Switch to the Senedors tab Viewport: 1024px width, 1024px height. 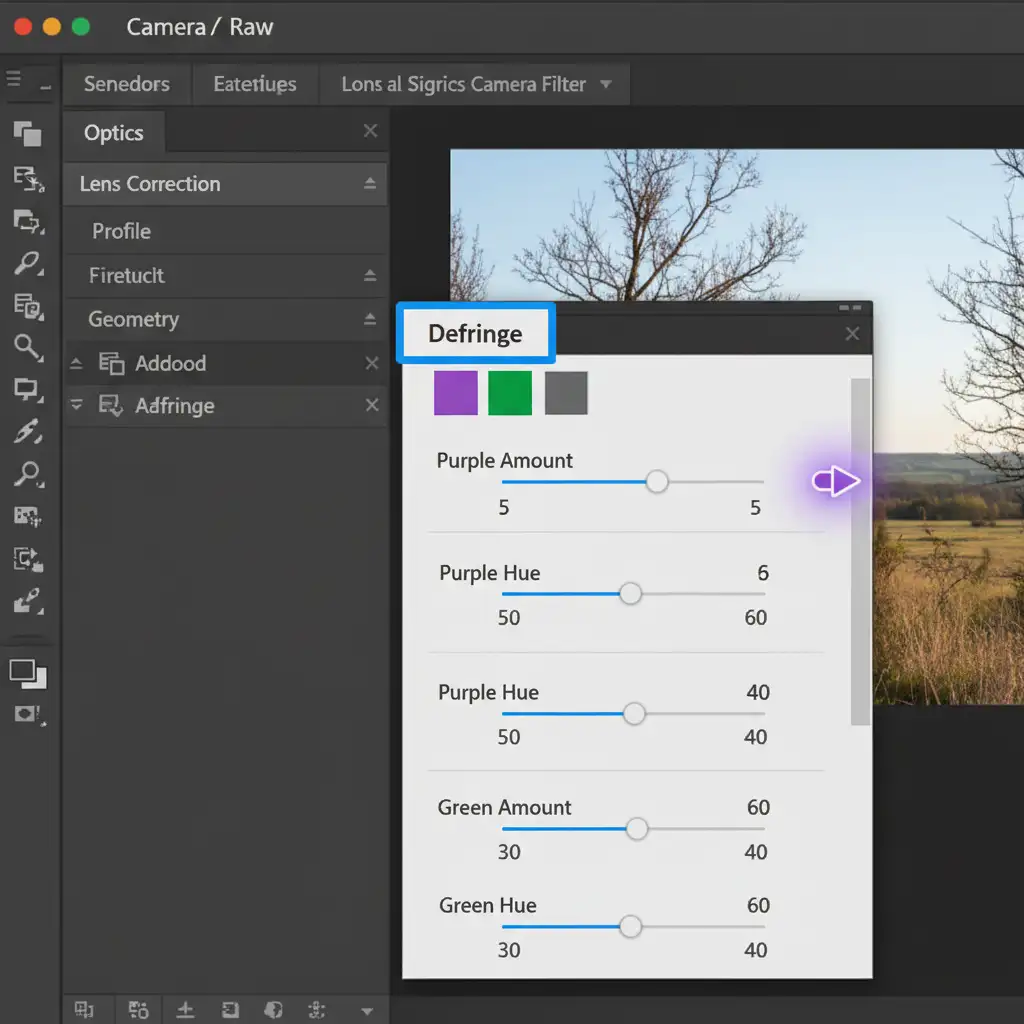click(x=126, y=85)
